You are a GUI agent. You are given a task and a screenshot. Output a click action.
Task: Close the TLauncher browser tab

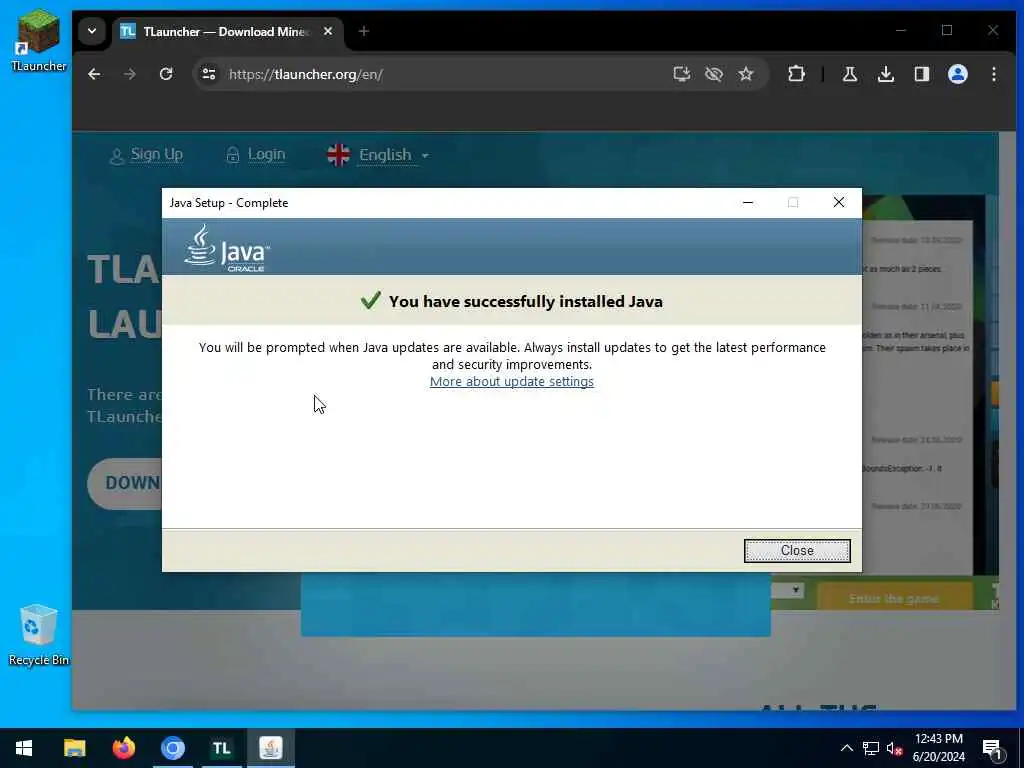tap(328, 31)
